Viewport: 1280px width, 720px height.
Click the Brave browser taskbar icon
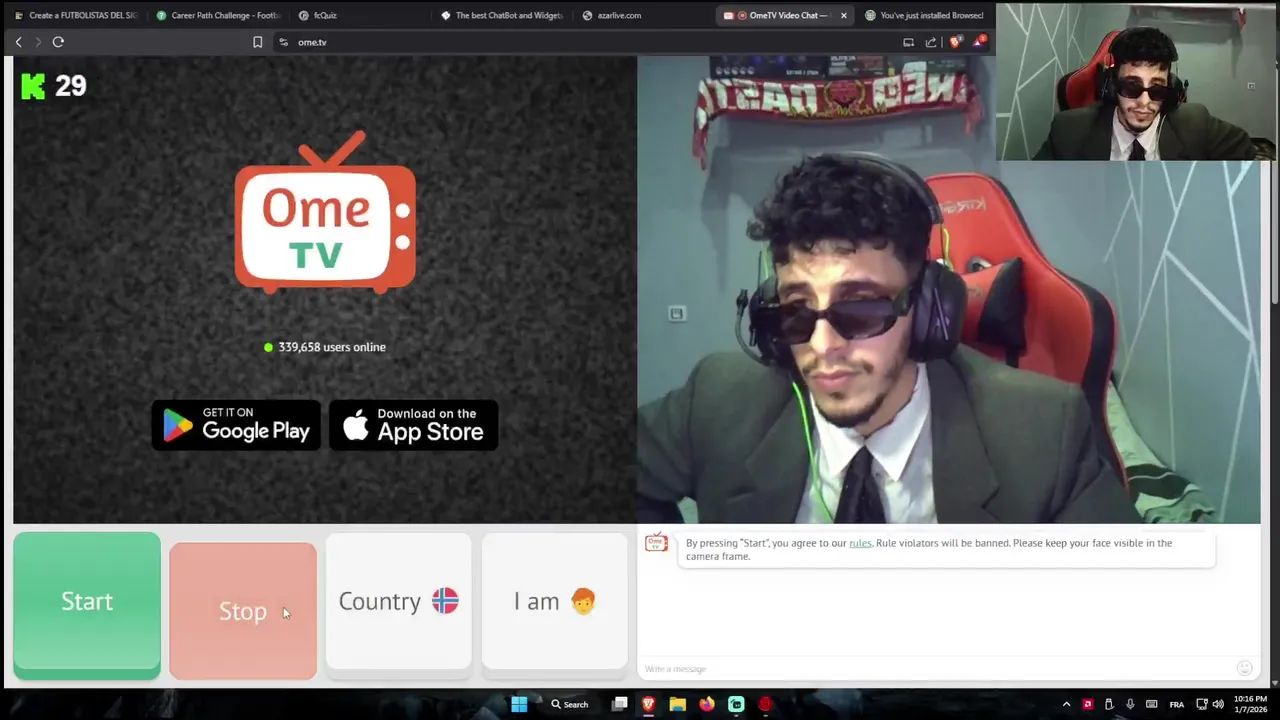coord(648,704)
